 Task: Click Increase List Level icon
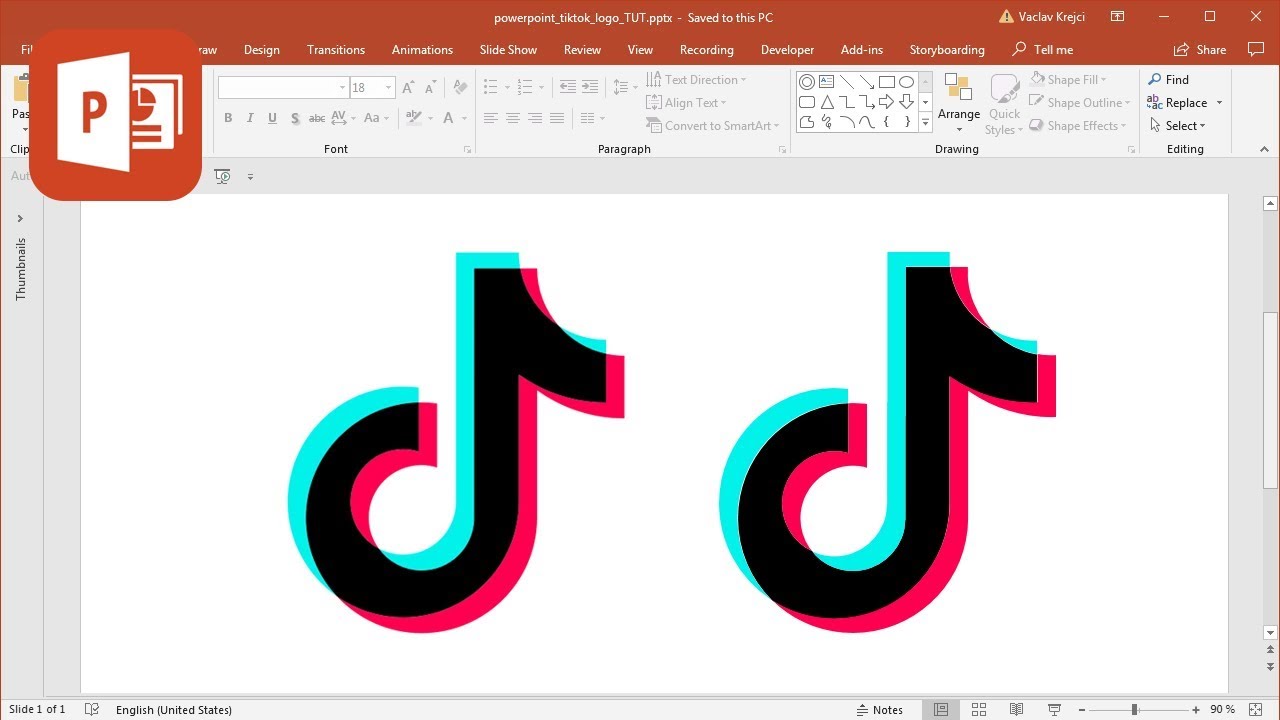click(x=590, y=87)
